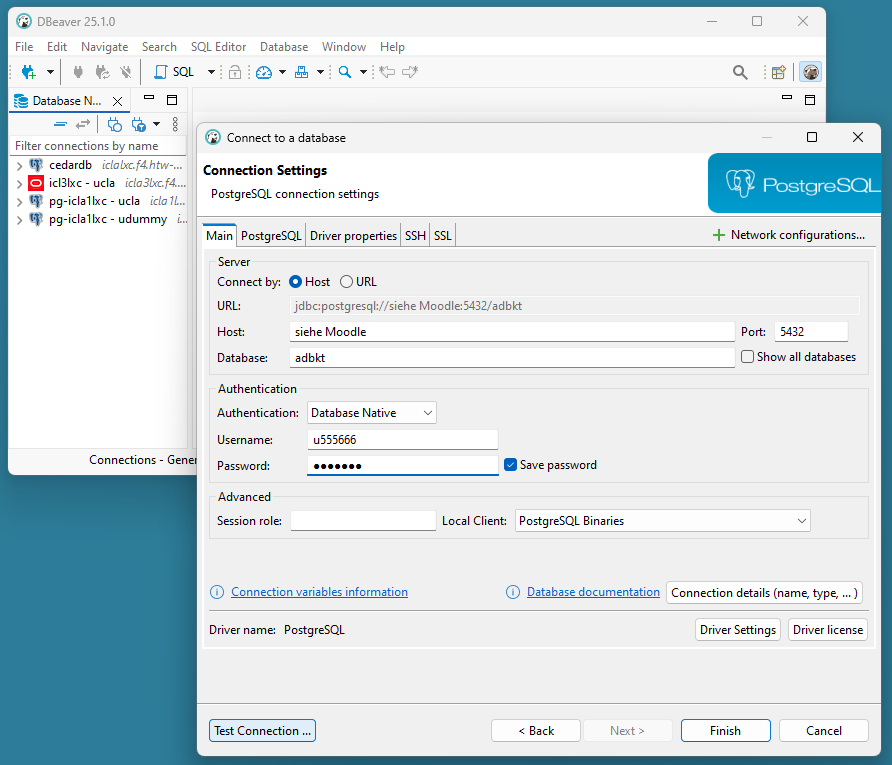The image size is (892, 765).
Task: Expand the dropdown beside the boxes icon
Action: click(320, 72)
